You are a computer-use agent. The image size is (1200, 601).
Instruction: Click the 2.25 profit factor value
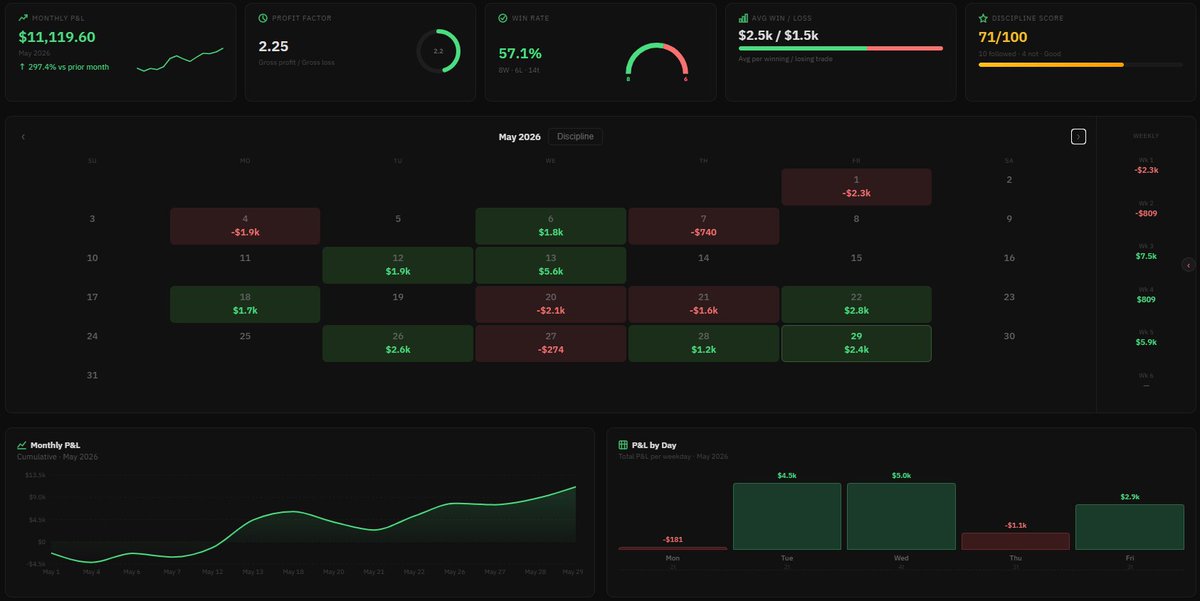(x=274, y=46)
